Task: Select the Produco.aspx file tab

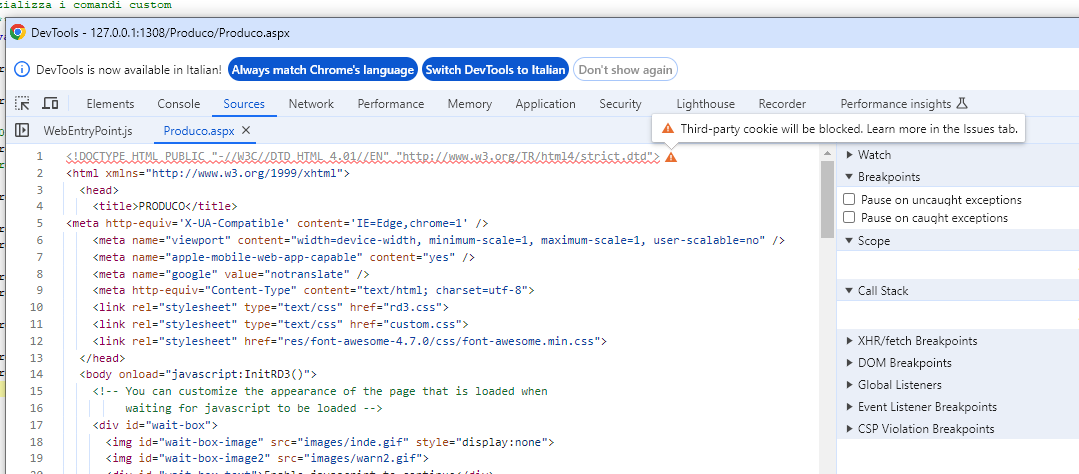Action: click(199, 130)
